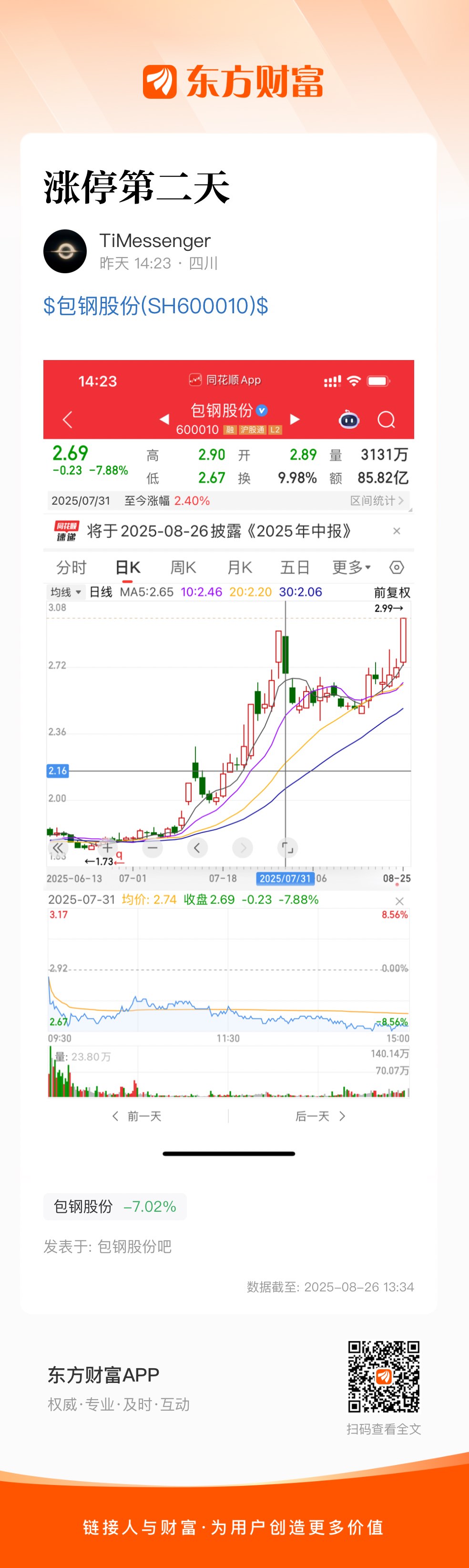Open the 均线 indicator dropdown
Viewport: 469px width, 1568px height.
(x=66, y=592)
